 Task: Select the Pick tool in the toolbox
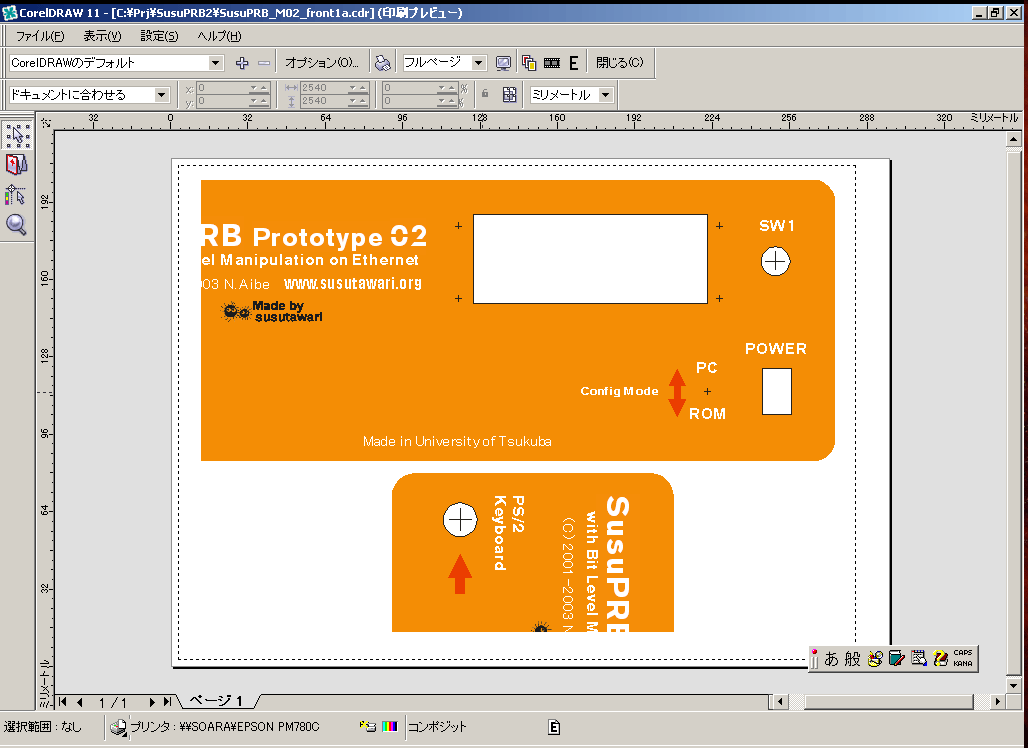16,135
